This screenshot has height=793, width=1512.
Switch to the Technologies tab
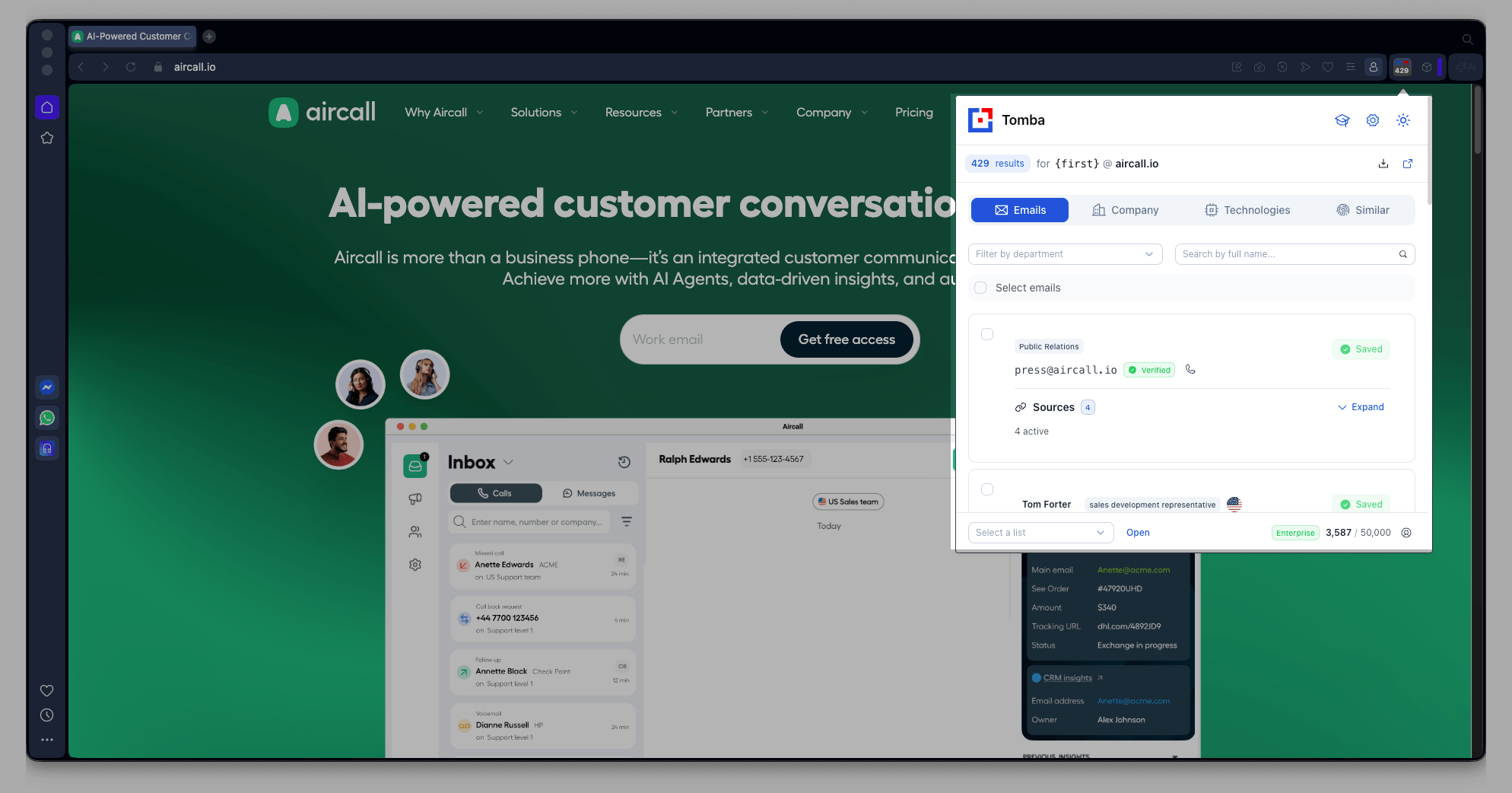point(1247,210)
